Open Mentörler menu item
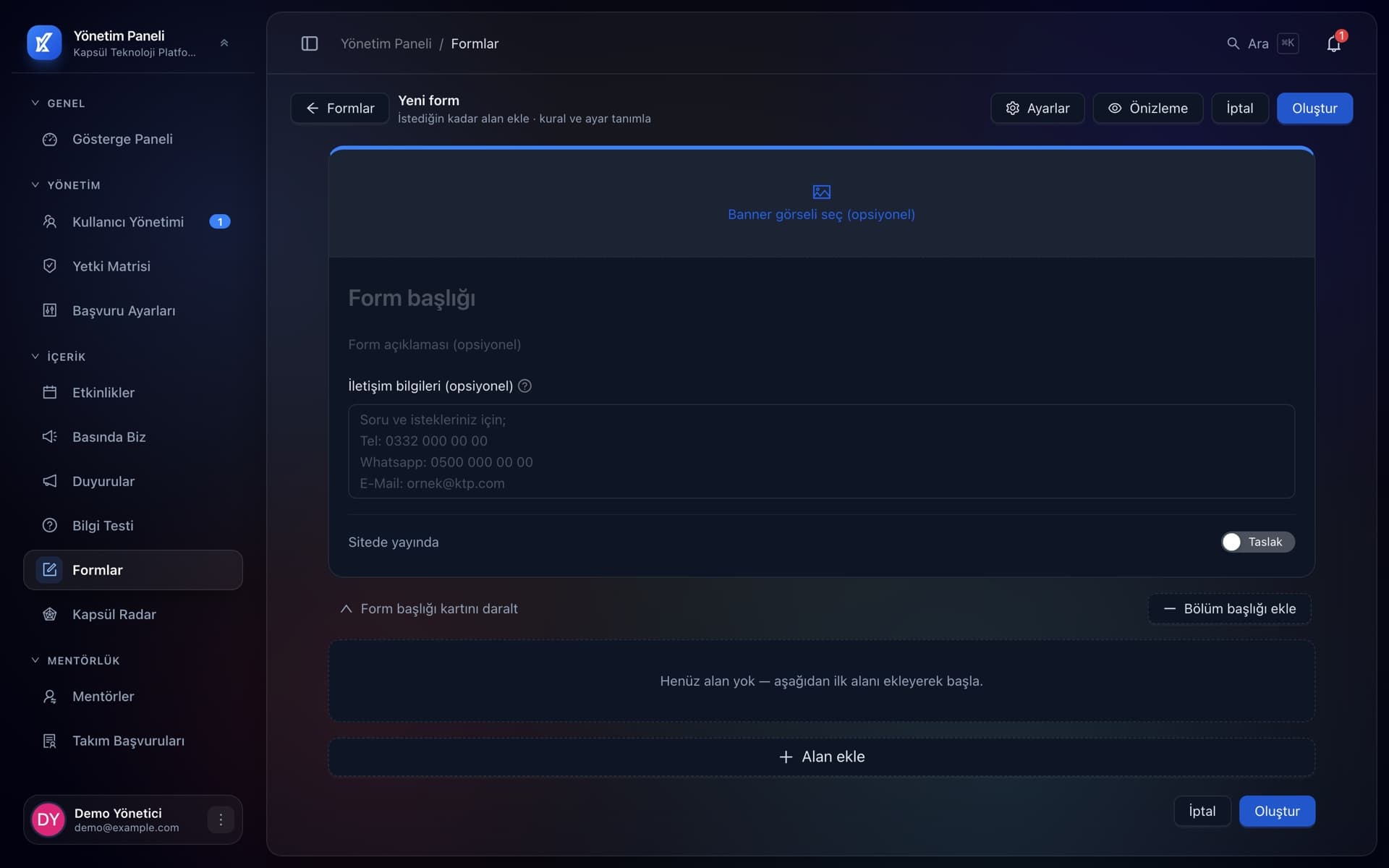 (133, 697)
